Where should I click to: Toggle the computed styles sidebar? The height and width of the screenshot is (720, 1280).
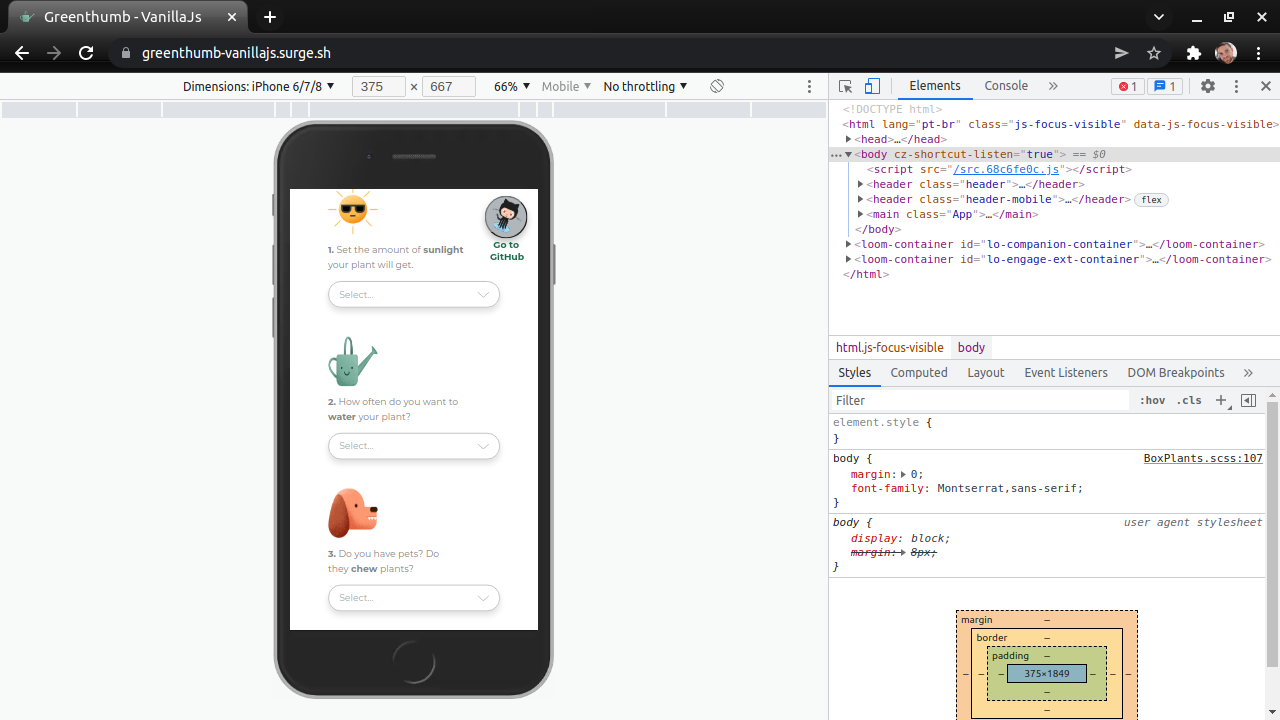(1248, 400)
